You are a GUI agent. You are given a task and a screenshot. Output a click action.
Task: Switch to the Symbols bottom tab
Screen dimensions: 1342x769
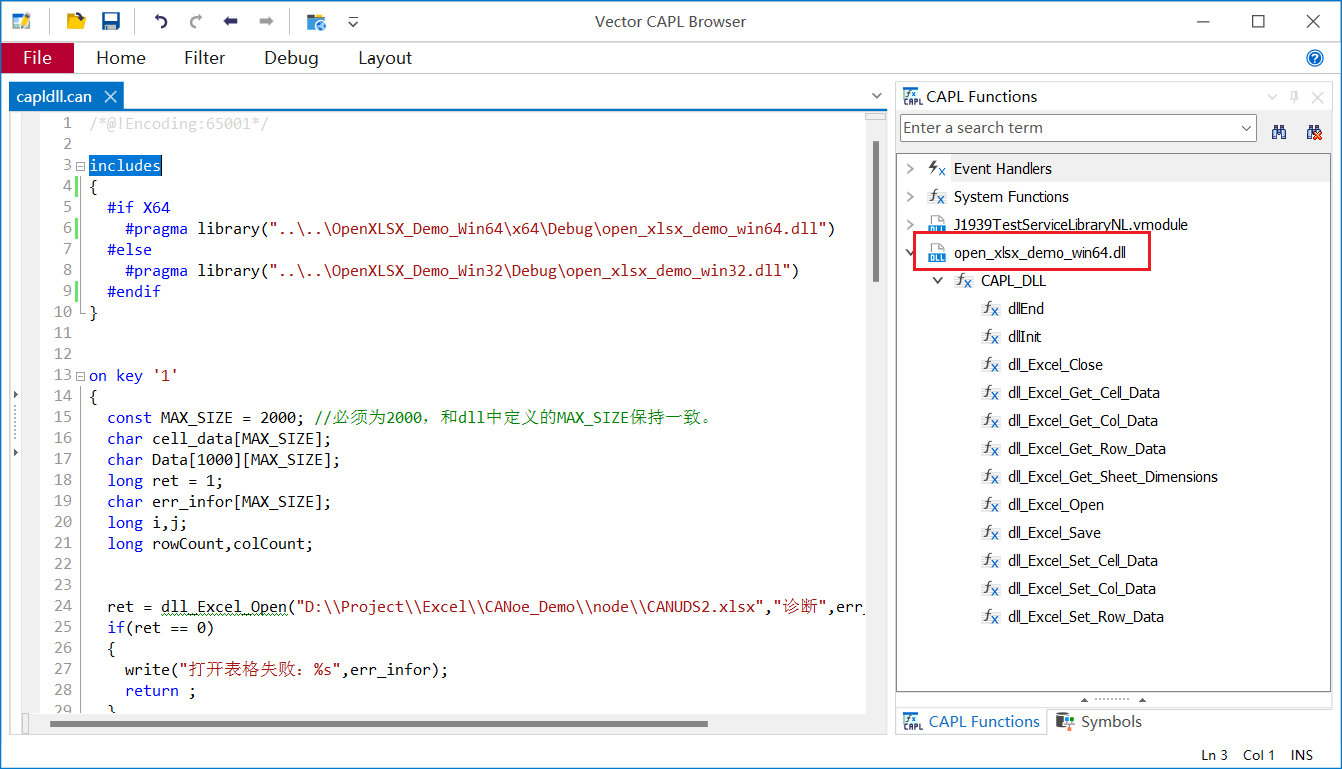(x=1099, y=722)
